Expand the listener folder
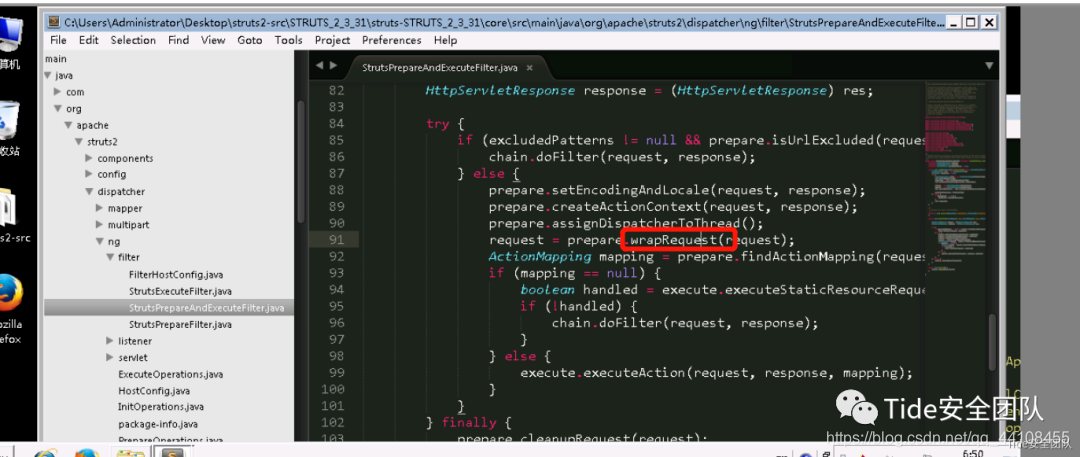Viewport: 1080px width, 457px height. pyautogui.click(x=110, y=341)
